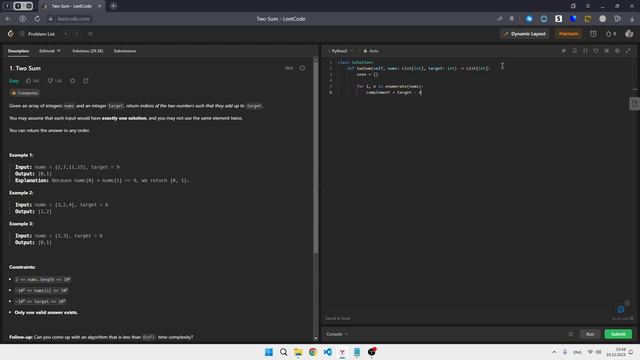Open the Solutions (29.3K) tab
Screen dimensions: 640x360
(x=87, y=51)
